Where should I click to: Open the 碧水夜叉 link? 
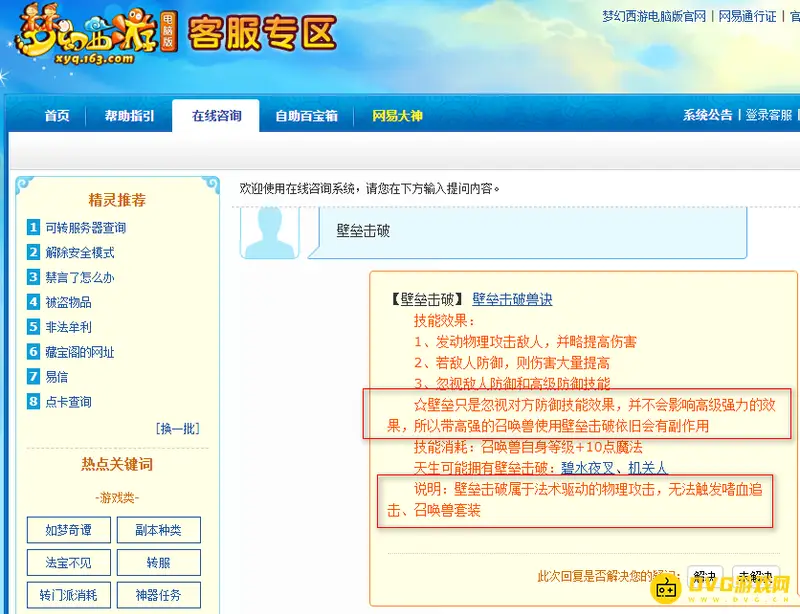[588, 468]
